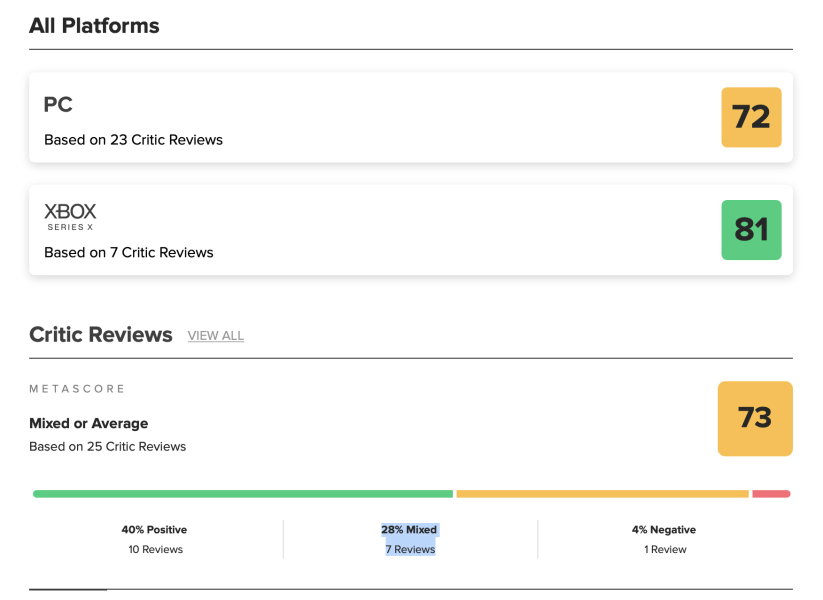Click the red negative segment of score bar
This screenshot has height=600, width=823.
(x=771, y=494)
